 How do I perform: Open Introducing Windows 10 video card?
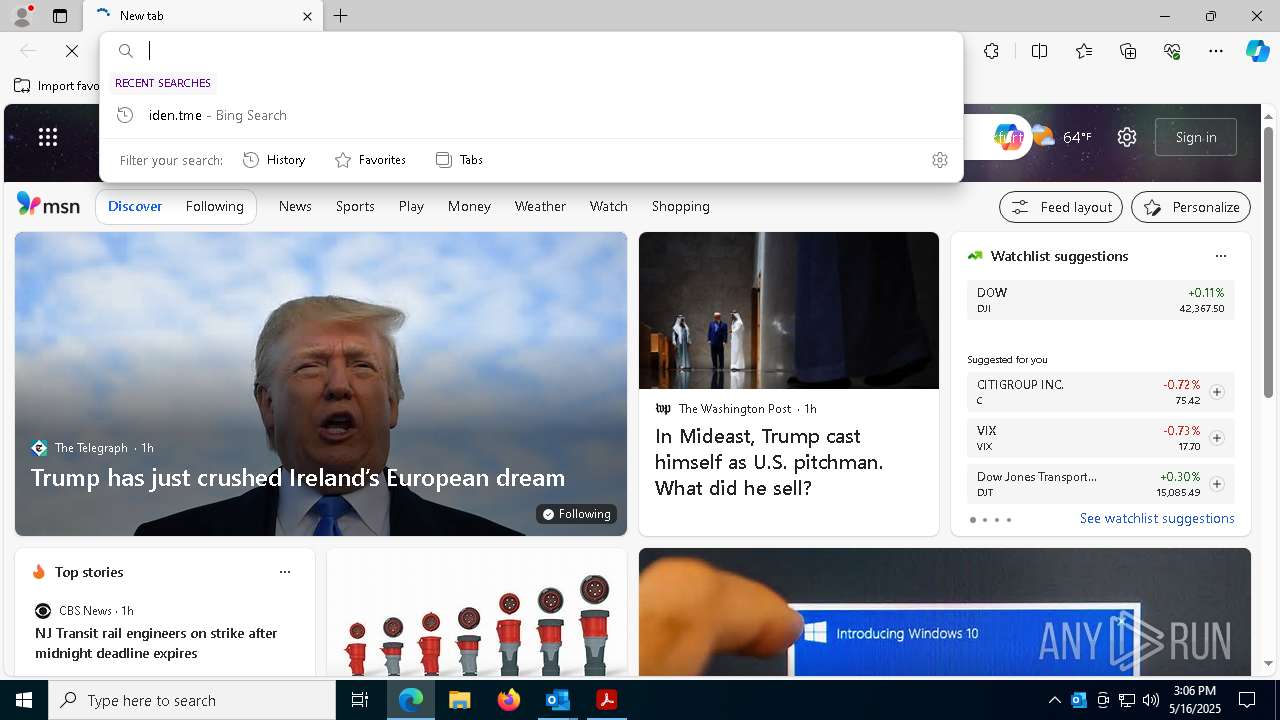(945, 612)
